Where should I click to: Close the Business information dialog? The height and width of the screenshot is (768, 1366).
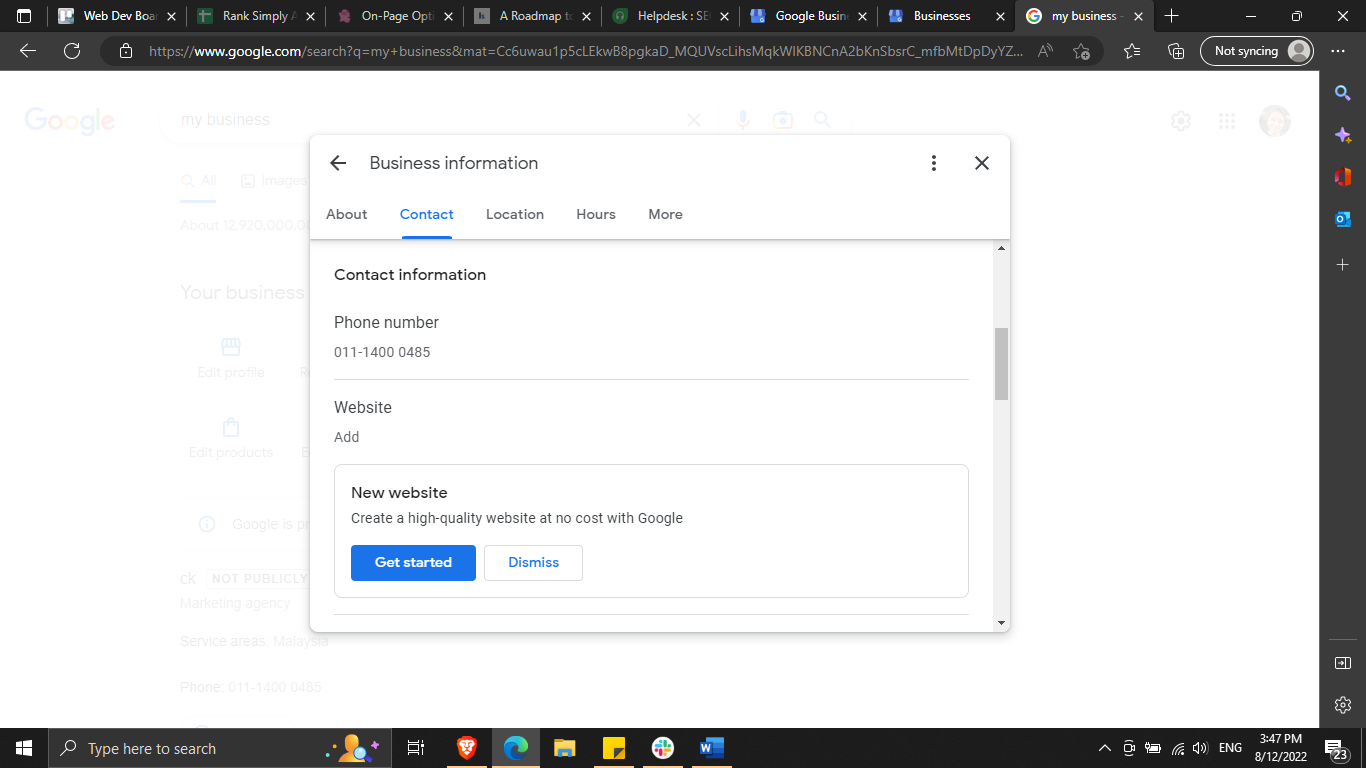[982, 163]
